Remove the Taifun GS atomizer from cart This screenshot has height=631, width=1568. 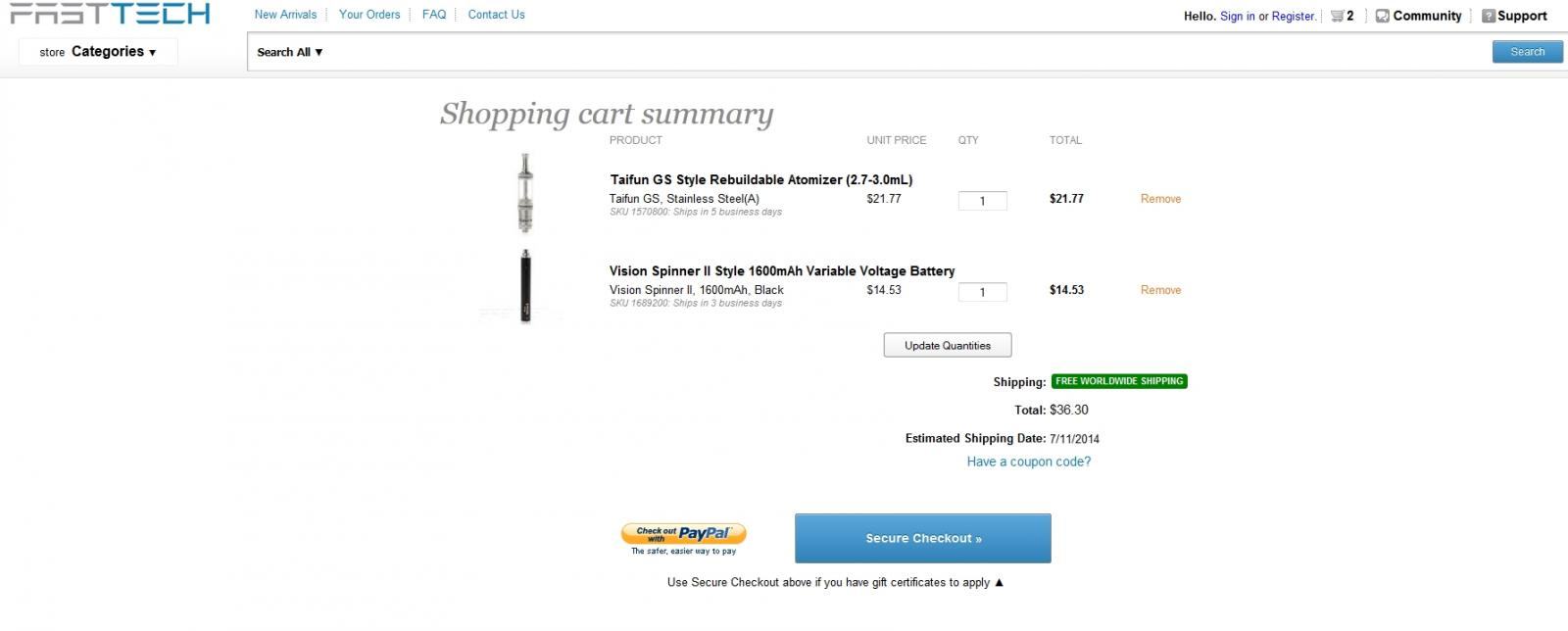pos(1160,199)
